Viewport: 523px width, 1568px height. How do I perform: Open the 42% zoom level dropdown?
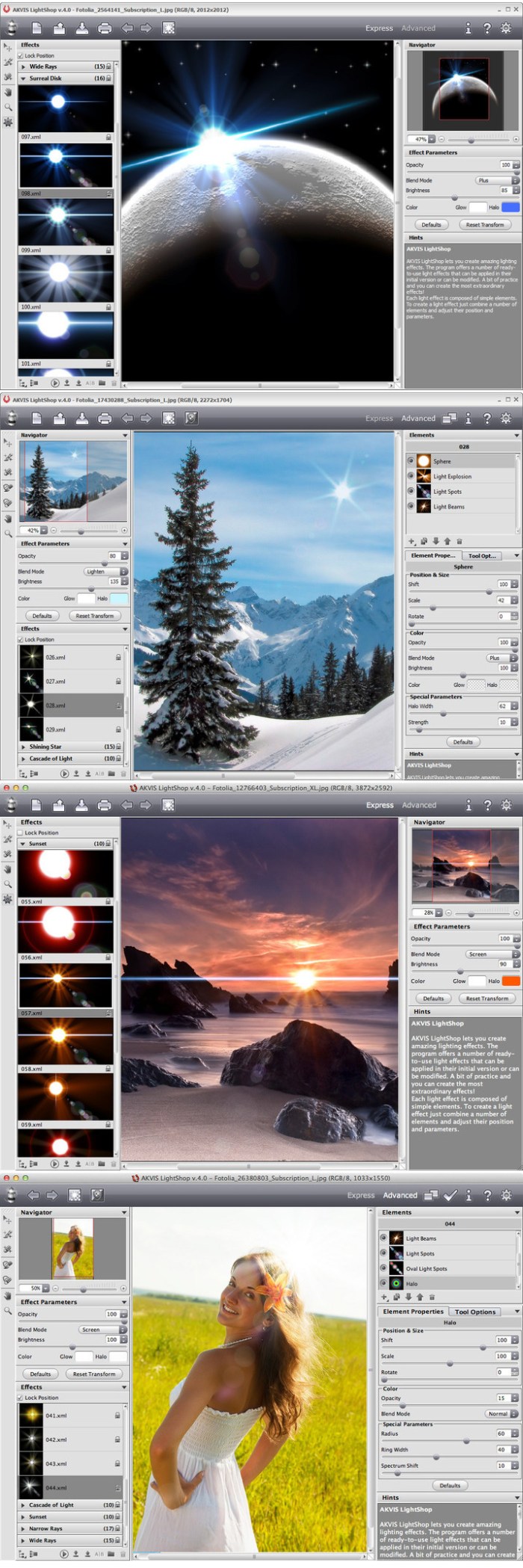tap(45, 530)
